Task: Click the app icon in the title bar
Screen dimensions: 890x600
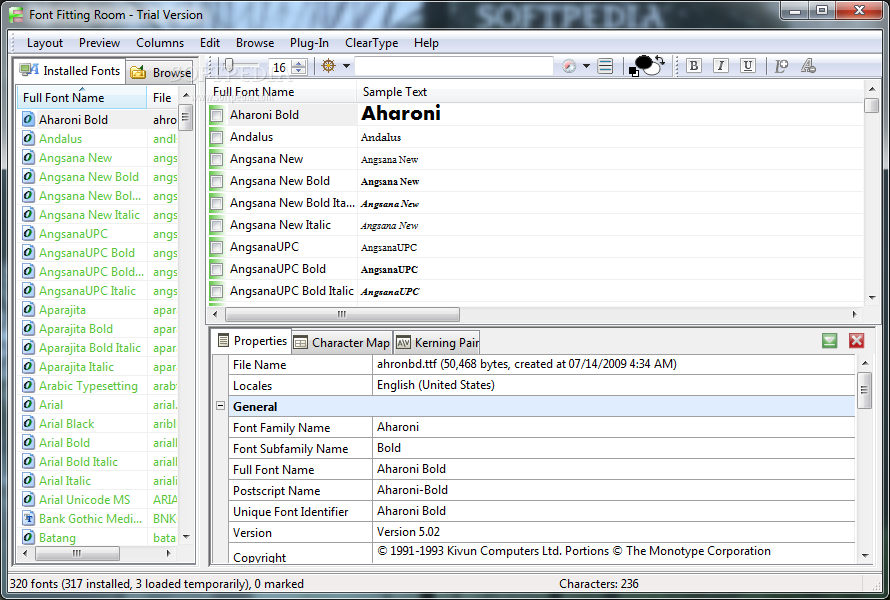Action: click(x=16, y=15)
